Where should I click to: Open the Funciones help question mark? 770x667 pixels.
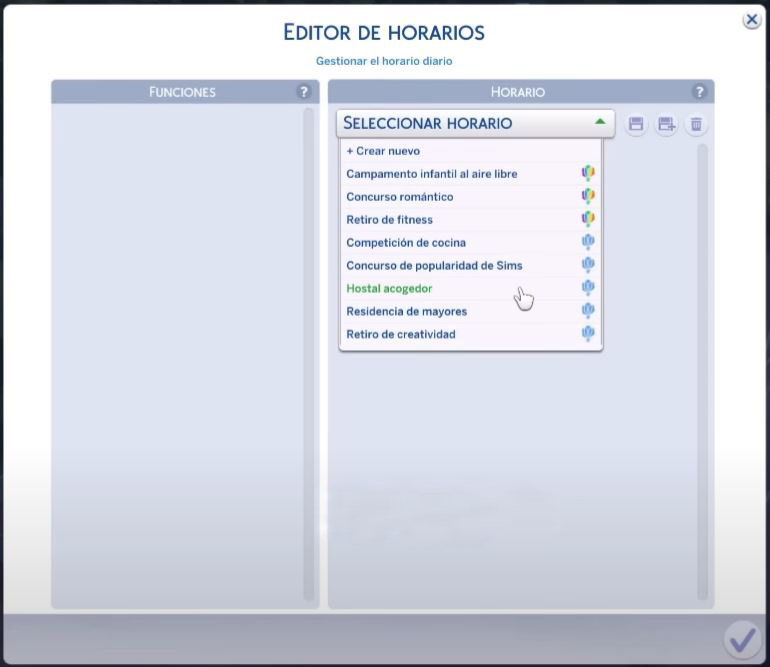coord(304,92)
